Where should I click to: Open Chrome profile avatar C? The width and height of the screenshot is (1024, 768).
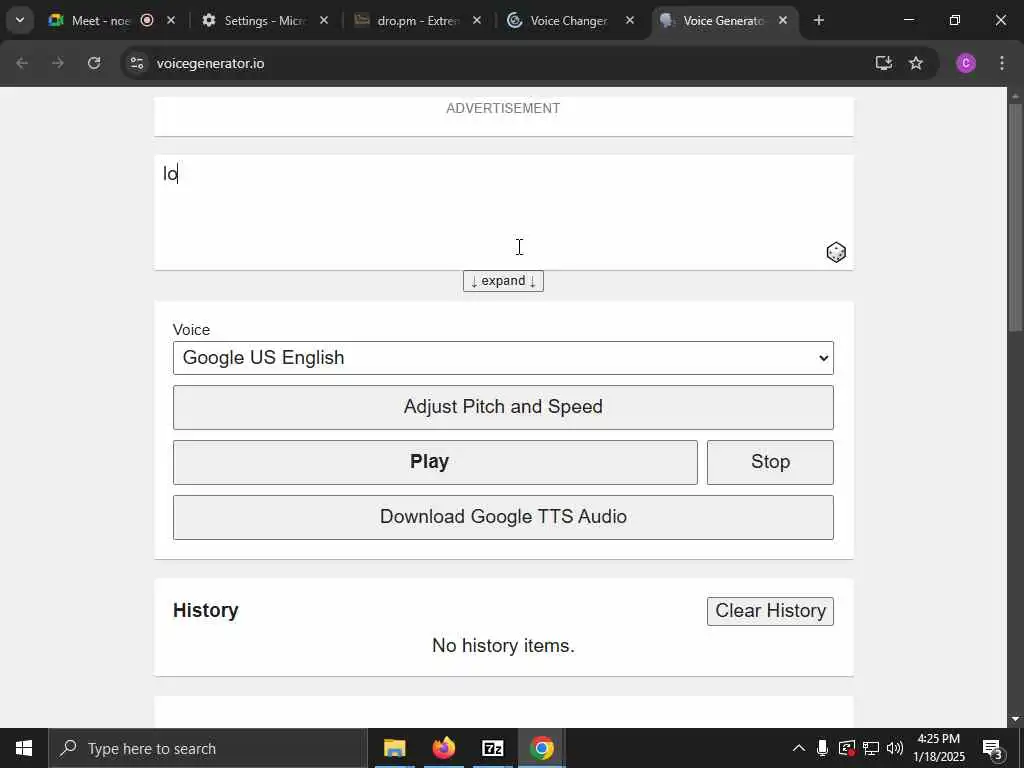click(966, 63)
